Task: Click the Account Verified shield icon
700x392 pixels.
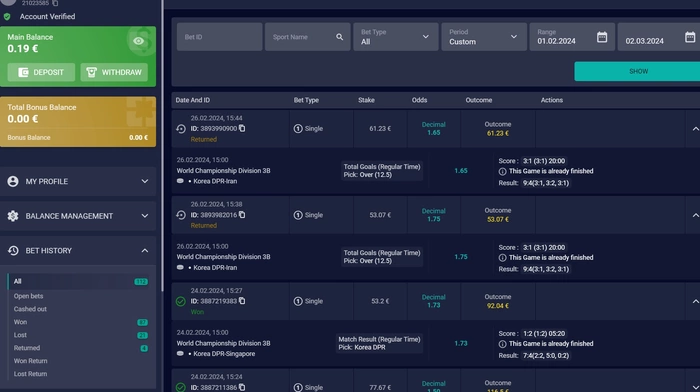Action: click(x=7, y=17)
